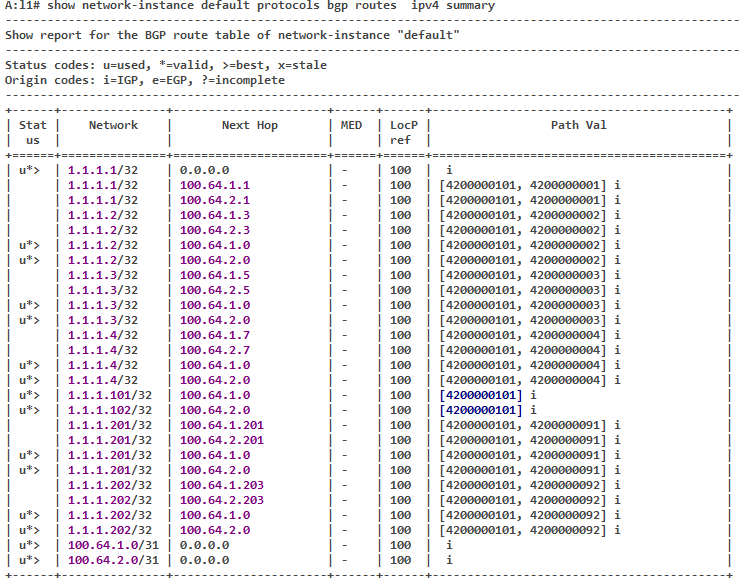Click the 'Show report for the BGP route table' line
Screen dimensions: 739x581
(232, 35)
